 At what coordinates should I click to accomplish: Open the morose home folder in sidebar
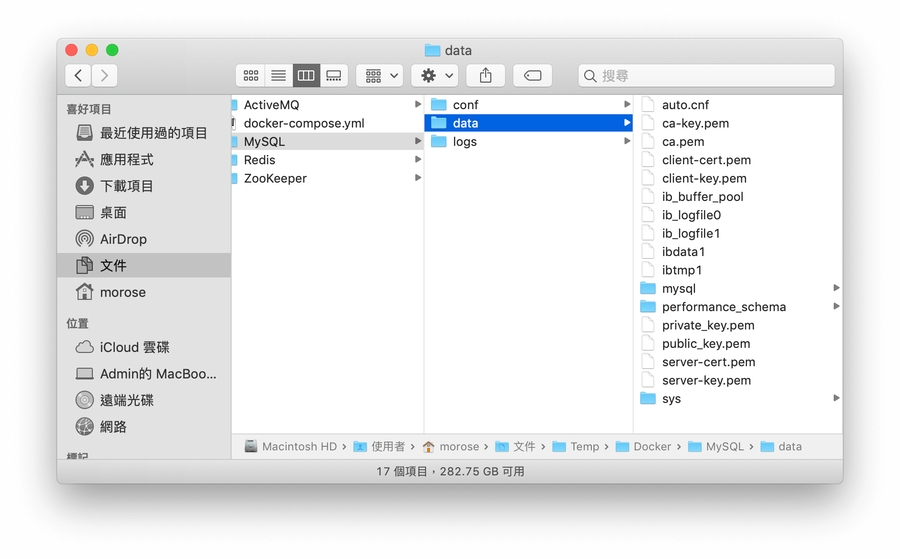pyautogui.click(x=122, y=292)
